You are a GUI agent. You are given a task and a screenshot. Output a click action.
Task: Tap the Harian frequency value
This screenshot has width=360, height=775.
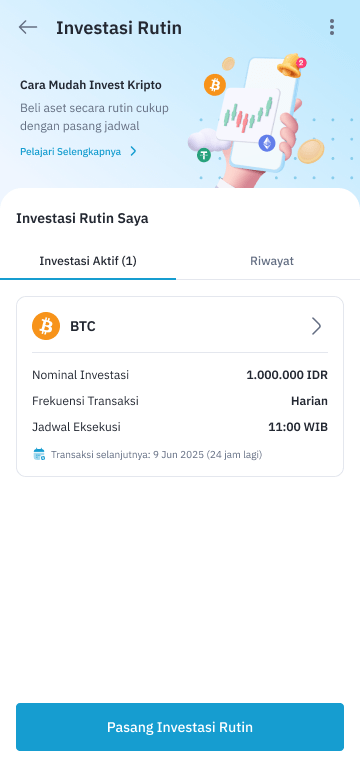pyautogui.click(x=309, y=401)
